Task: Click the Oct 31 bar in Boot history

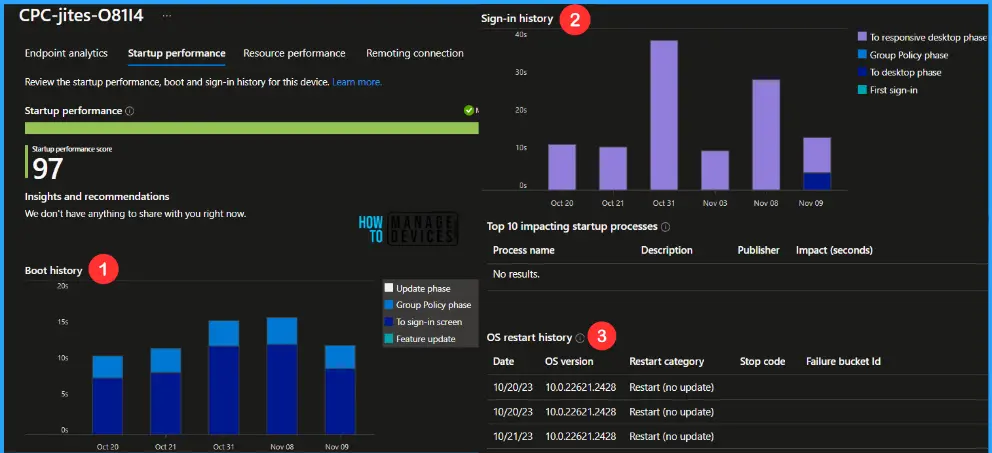Action: (224, 378)
